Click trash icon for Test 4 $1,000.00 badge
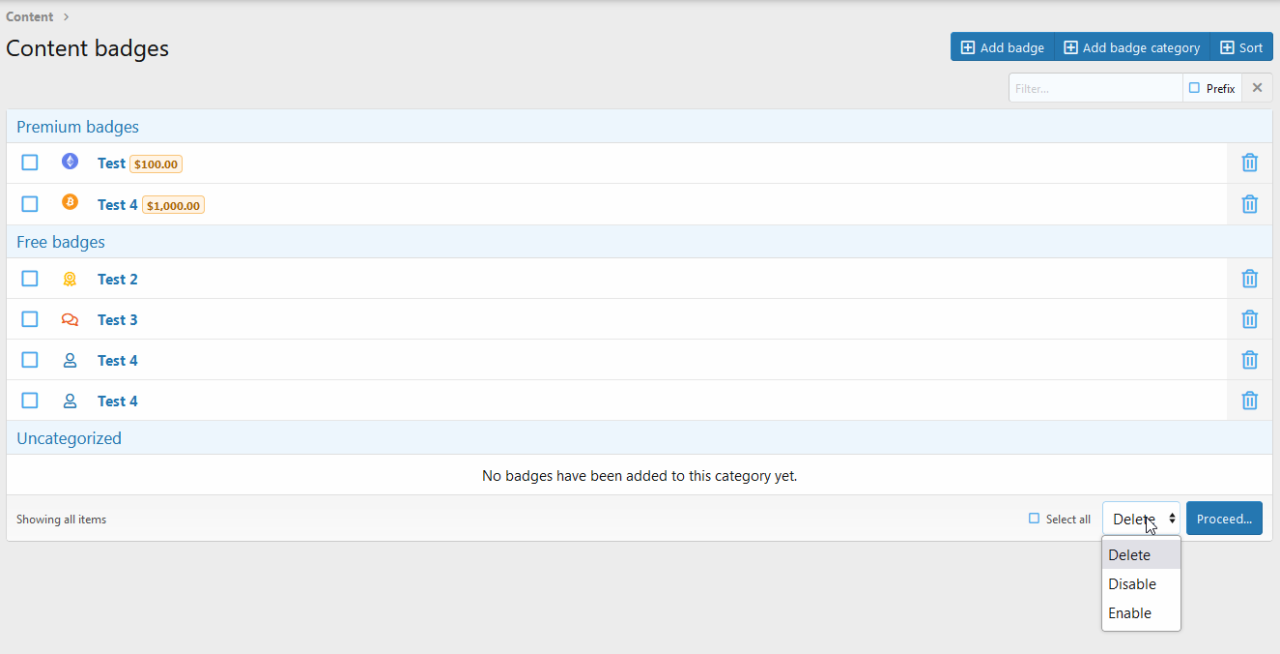1280x654 pixels. click(x=1249, y=204)
